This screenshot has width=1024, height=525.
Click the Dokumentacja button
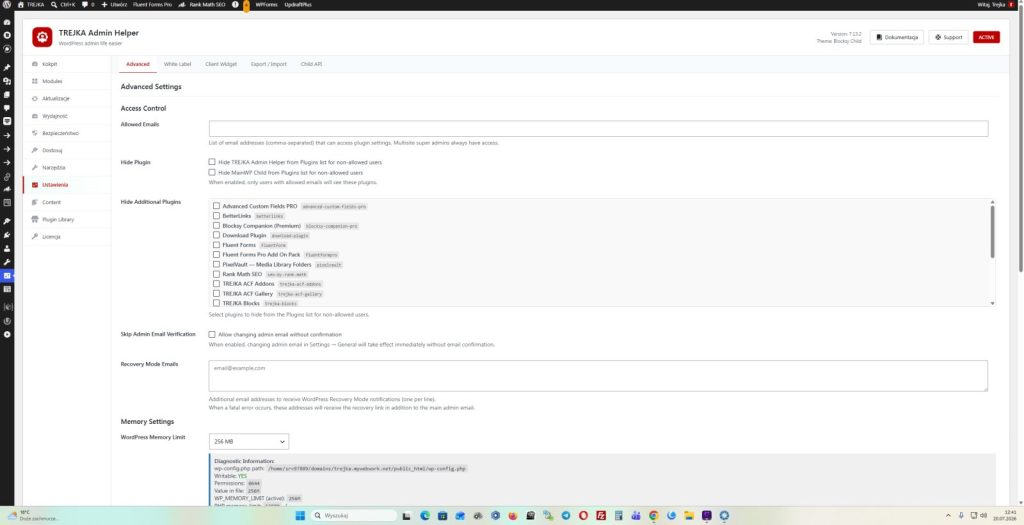[x=897, y=37]
